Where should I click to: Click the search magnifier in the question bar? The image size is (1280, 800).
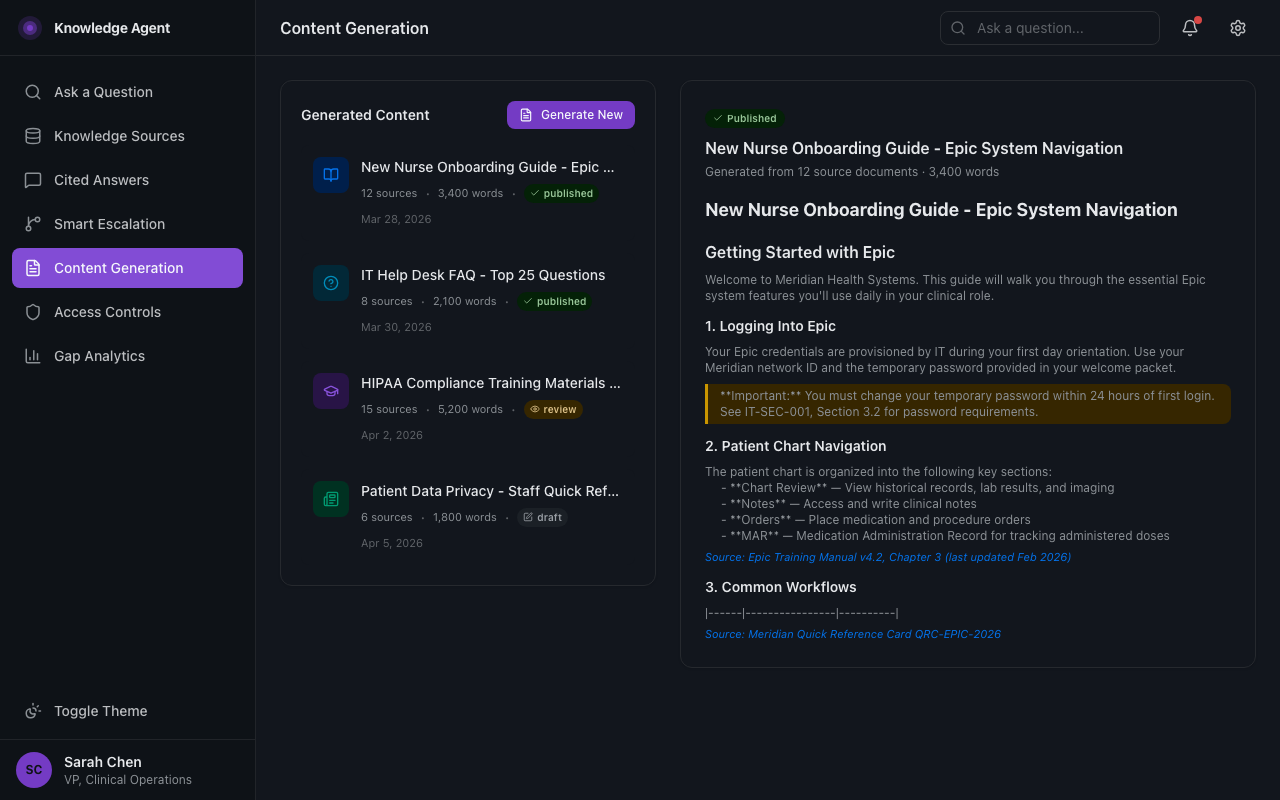click(x=957, y=28)
